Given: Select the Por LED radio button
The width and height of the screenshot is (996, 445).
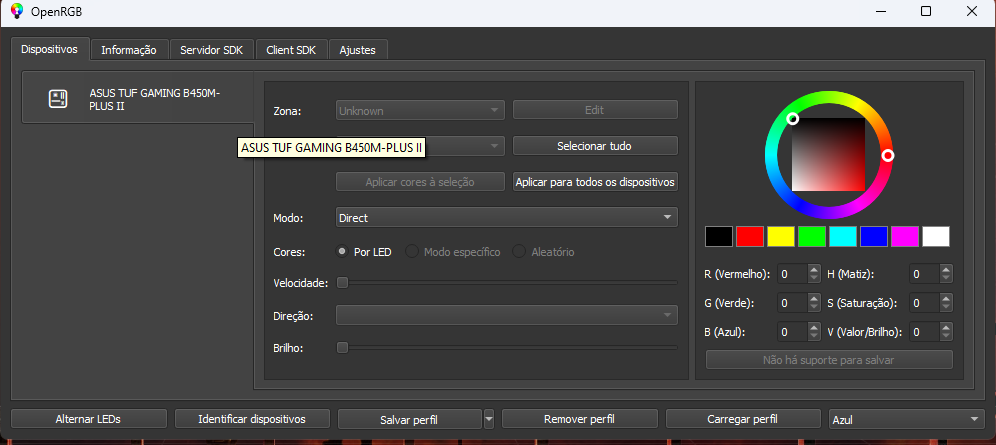Looking at the screenshot, I should (363, 252).
